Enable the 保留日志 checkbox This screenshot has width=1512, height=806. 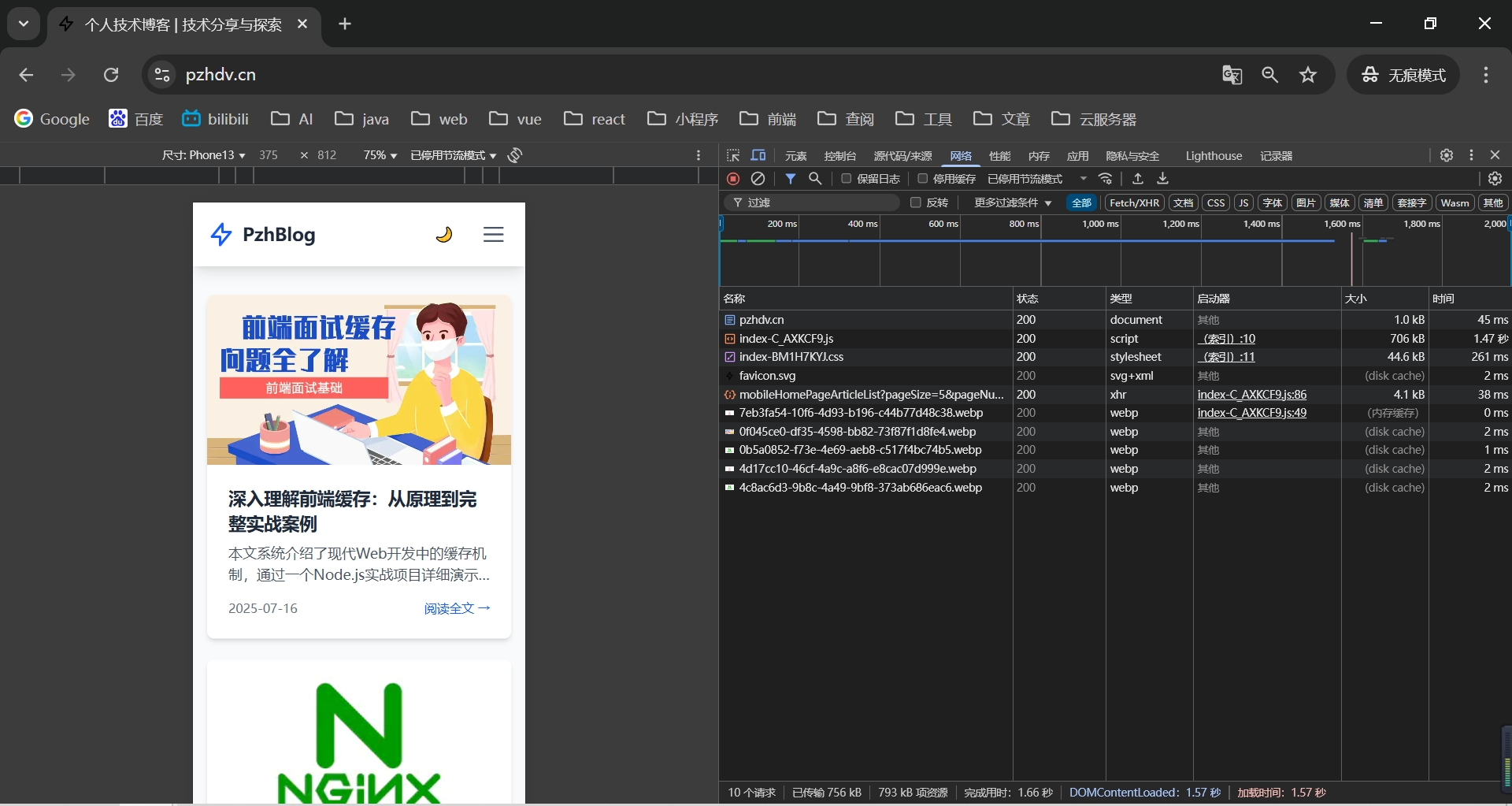(847, 179)
